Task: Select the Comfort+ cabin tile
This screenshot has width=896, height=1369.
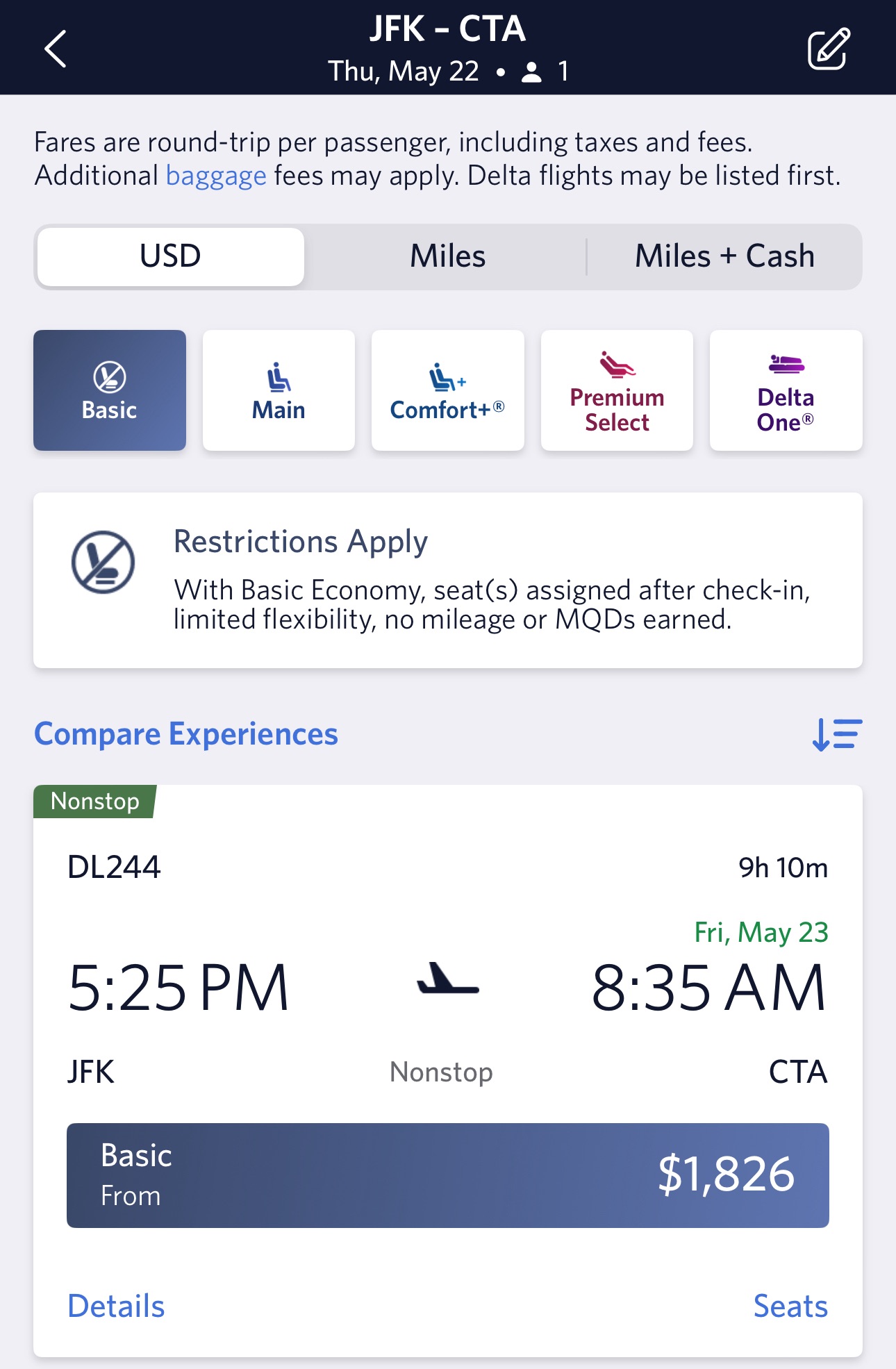Action: coord(447,390)
